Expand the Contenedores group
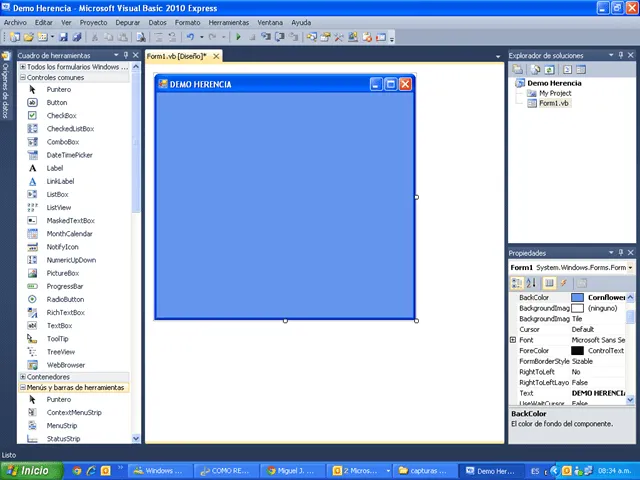The height and width of the screenshot is (480, 640). (23, 377)
